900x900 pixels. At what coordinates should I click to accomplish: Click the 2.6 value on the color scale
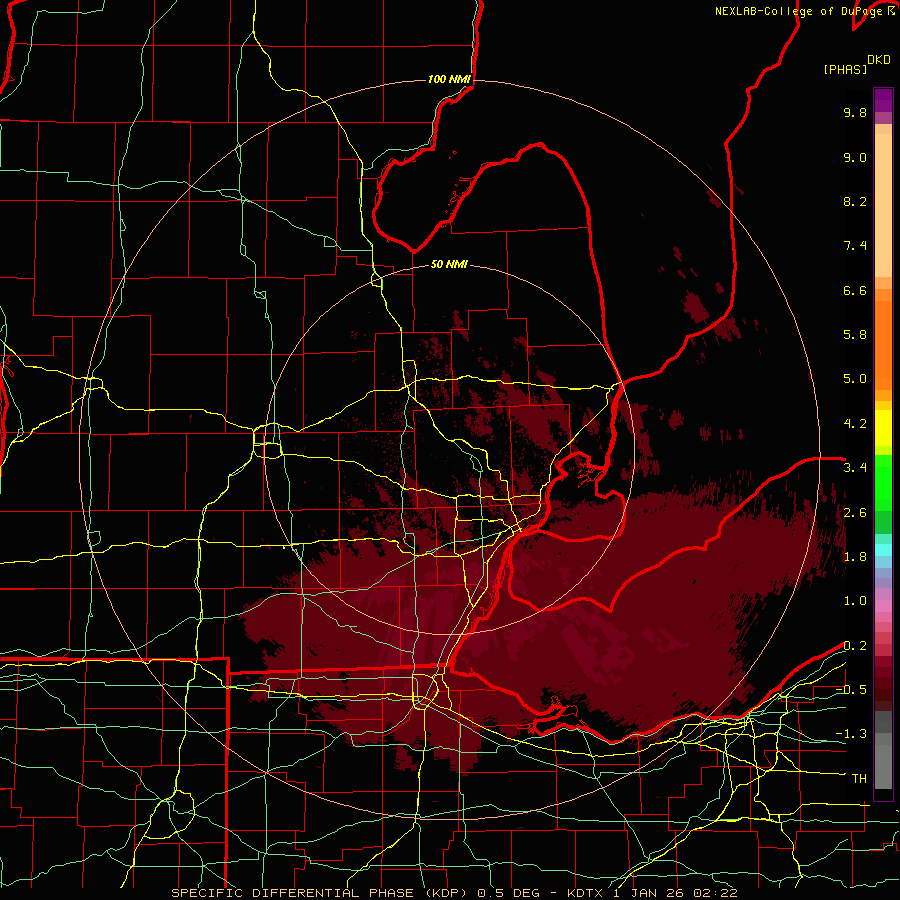[855, 513]
